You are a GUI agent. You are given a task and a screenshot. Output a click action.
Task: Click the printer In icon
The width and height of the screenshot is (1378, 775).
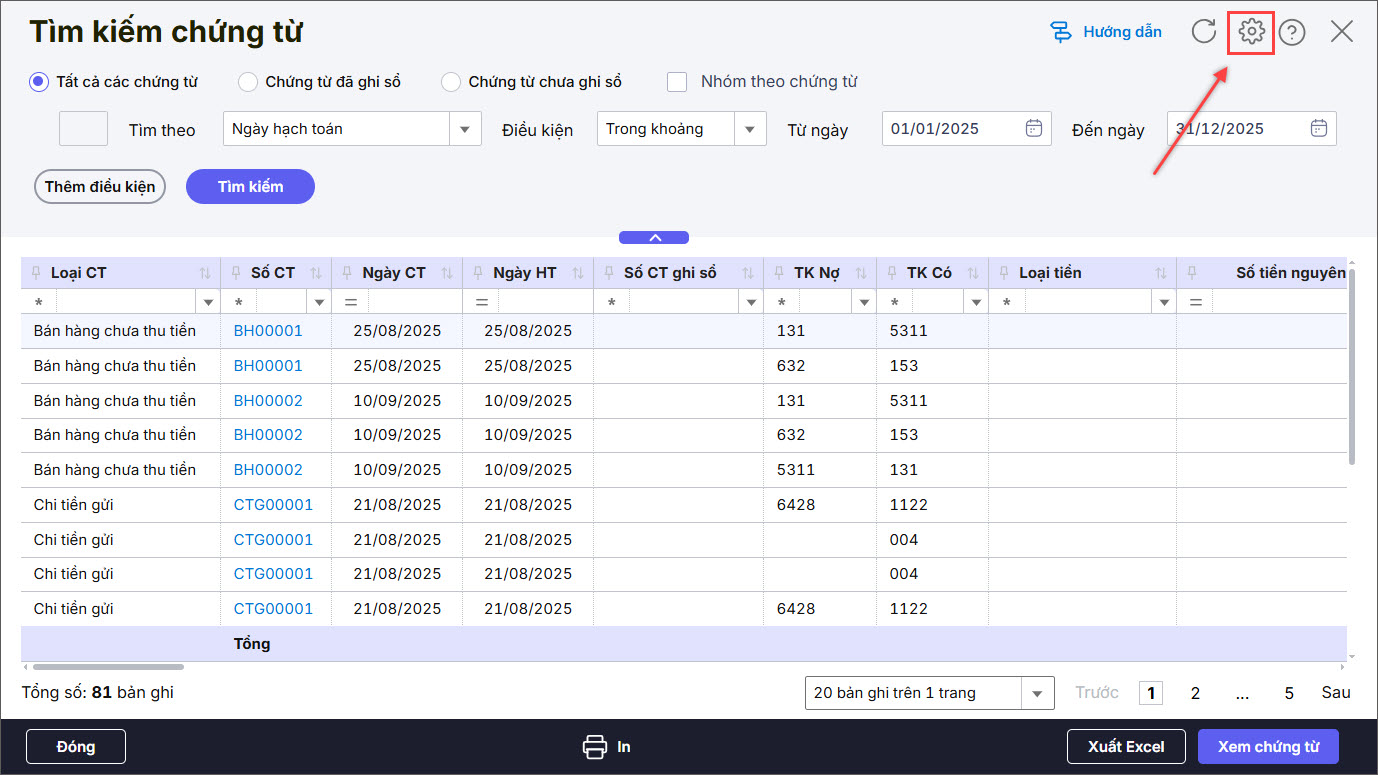coord(595,747)
